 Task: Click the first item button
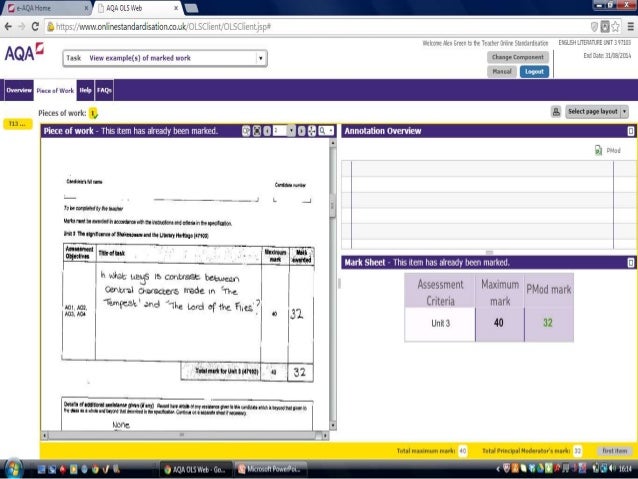615,451
